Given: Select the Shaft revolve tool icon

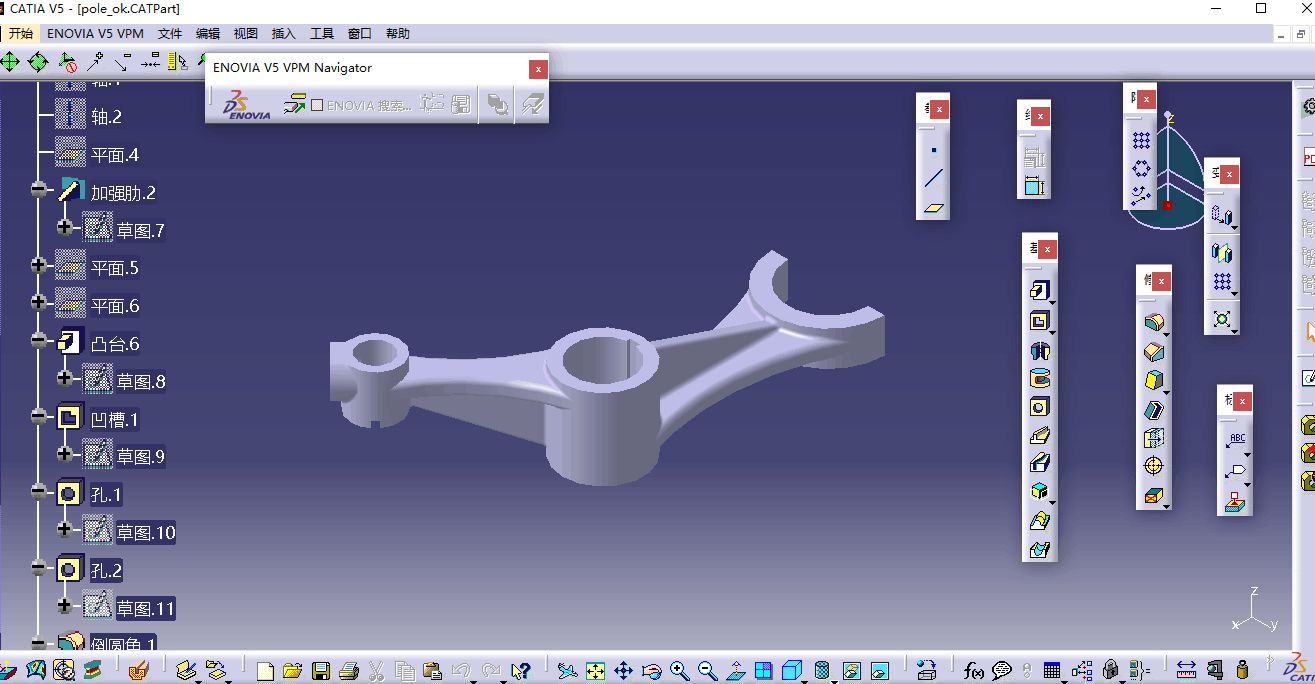Looking at the screenshot, I should tap(1039, 350).
